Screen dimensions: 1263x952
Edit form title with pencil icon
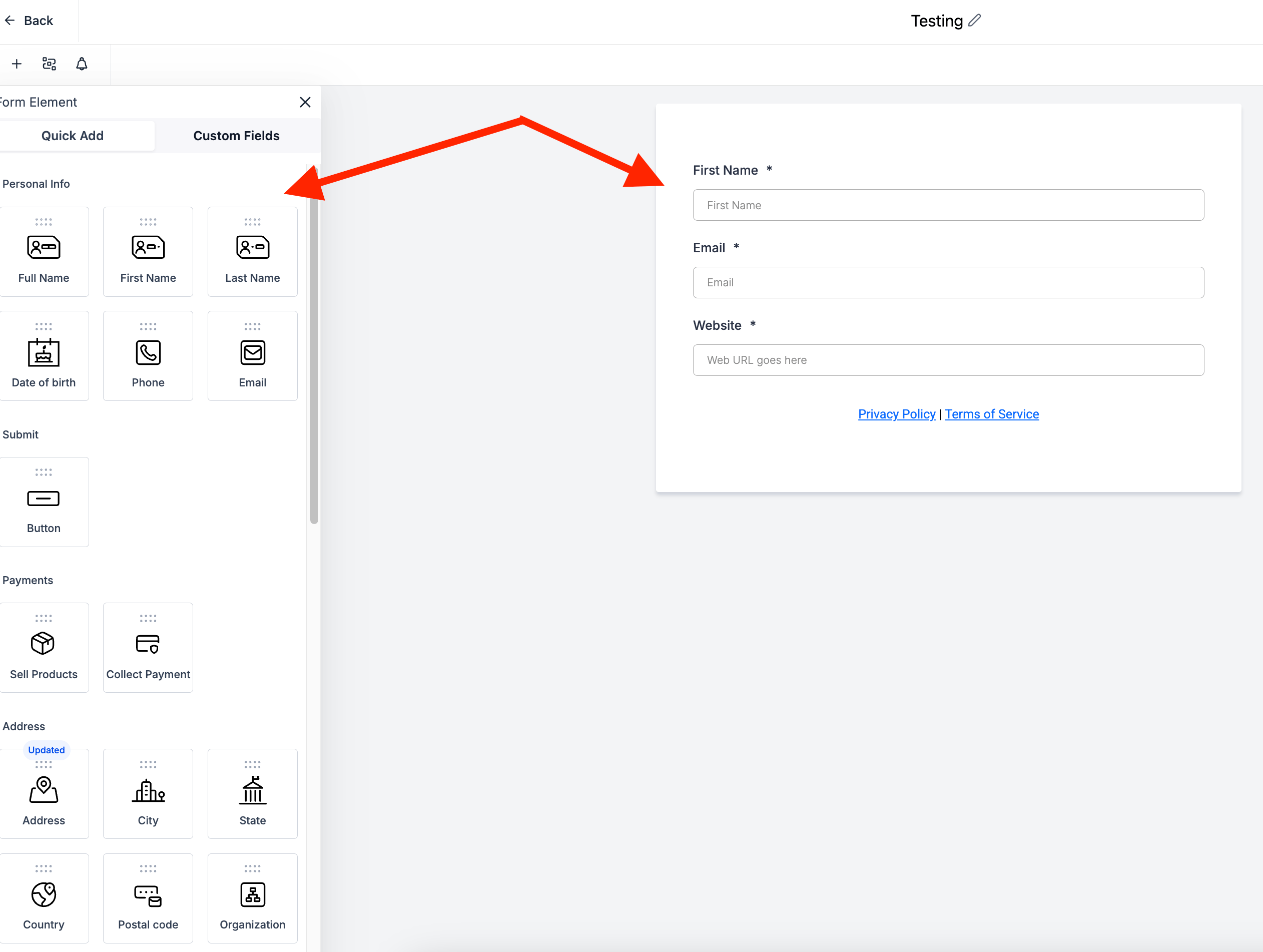tap(974, 21)
